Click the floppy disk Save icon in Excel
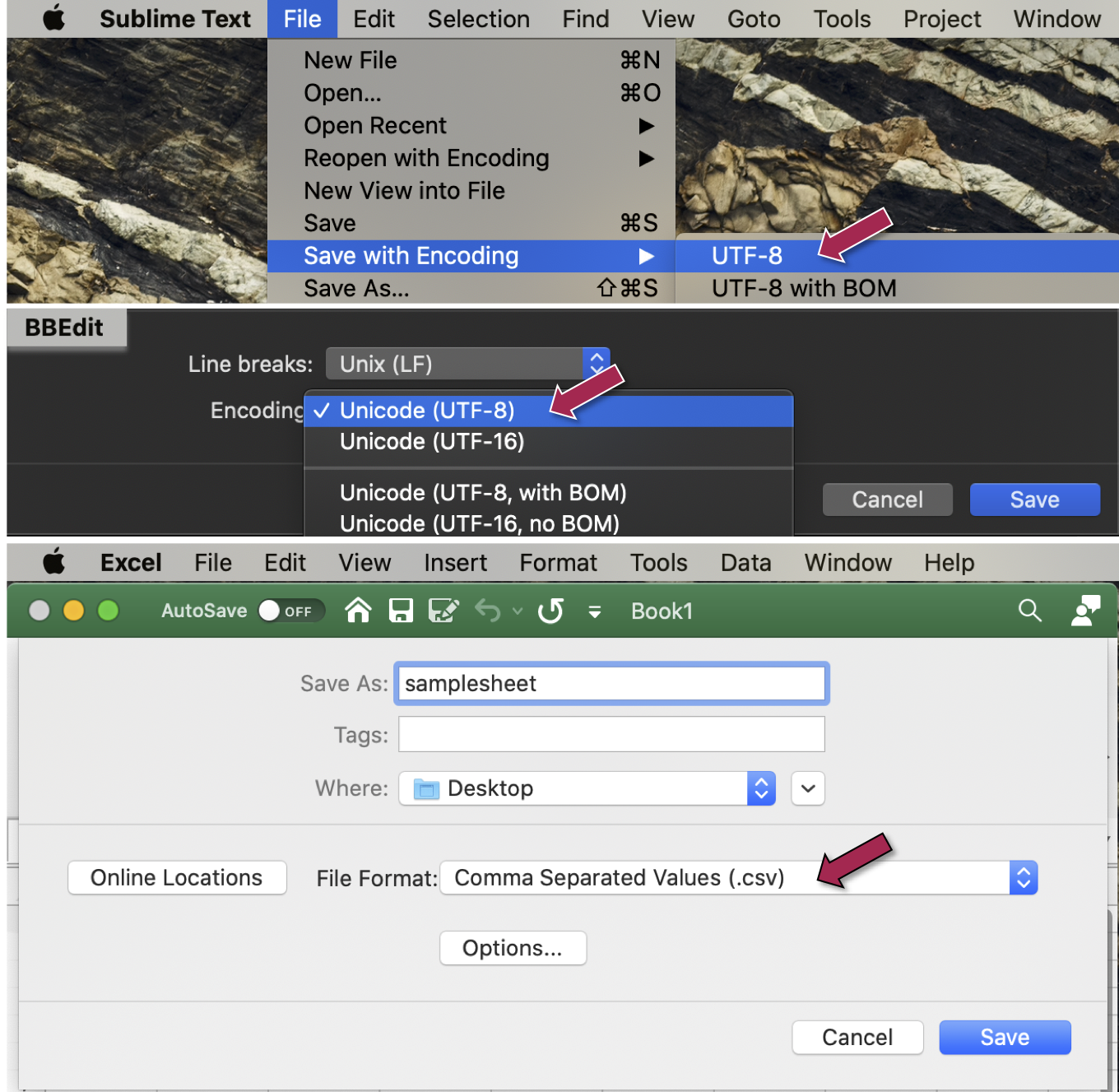1119x1092 pixels. [401, 611]
